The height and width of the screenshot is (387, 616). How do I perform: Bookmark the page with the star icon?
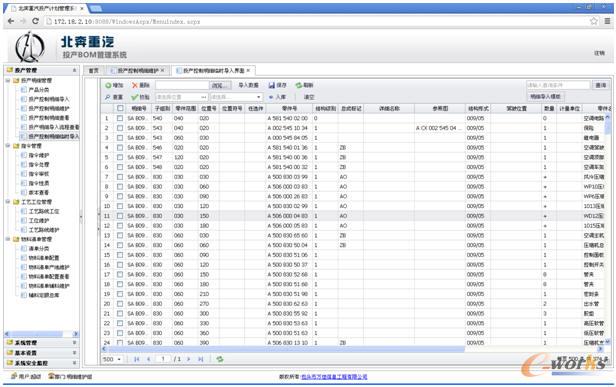click(x=594, y=21)
